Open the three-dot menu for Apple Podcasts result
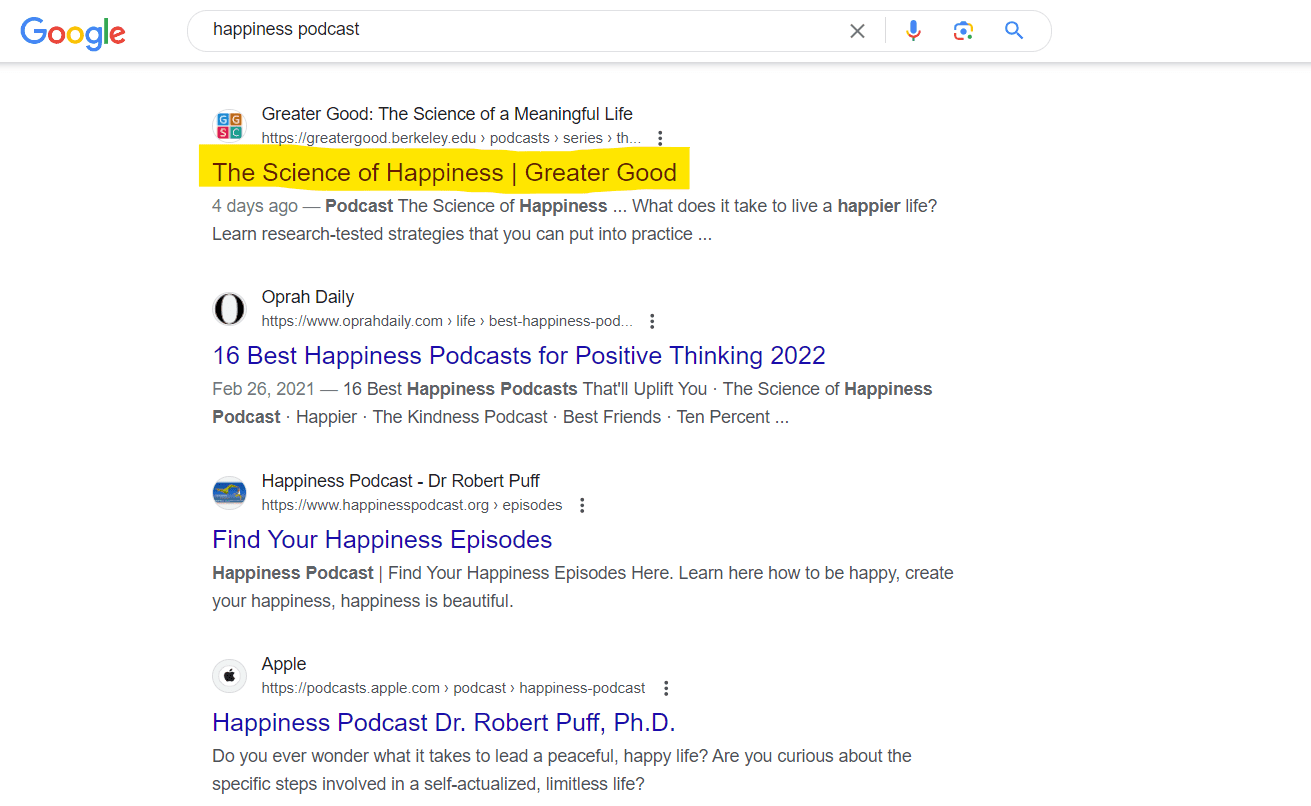 pos(666,688)
